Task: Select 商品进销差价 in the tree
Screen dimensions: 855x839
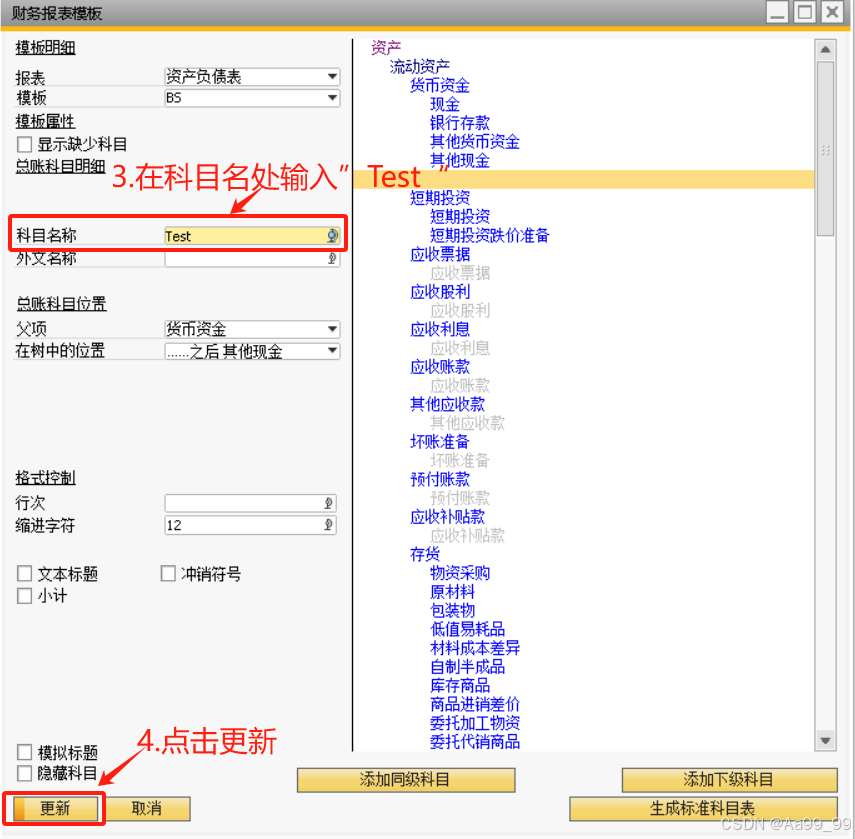Action: (x=475, y=705)
